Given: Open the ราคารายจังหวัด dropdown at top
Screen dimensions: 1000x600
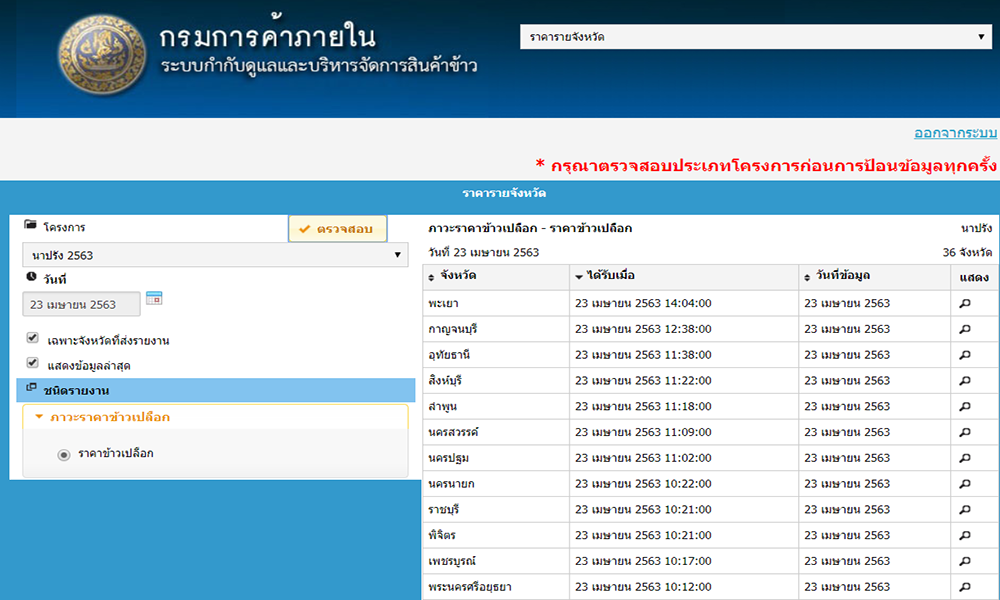Looking at the screenshot, I should coord(756,37).
